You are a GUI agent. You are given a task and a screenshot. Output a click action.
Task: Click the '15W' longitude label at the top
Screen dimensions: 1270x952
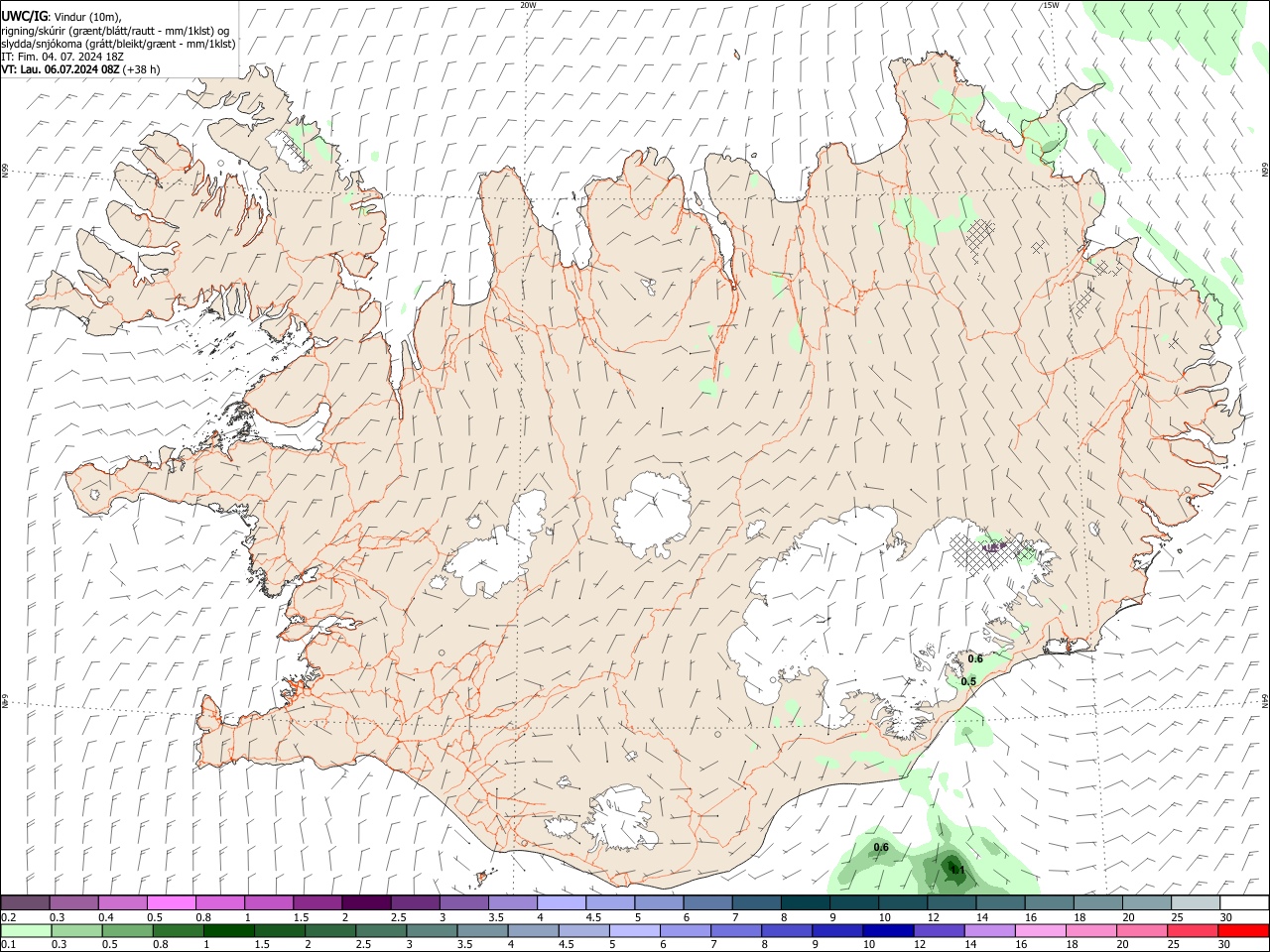click(1050, 5)
